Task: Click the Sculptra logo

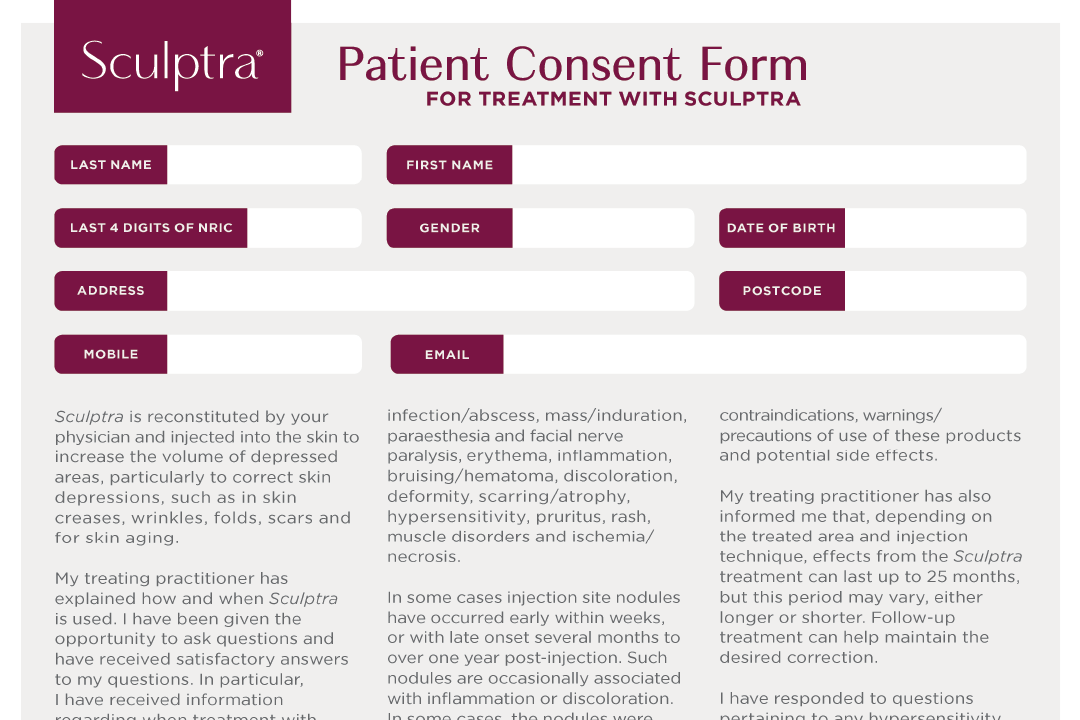Action: click(x=172, y=62)
